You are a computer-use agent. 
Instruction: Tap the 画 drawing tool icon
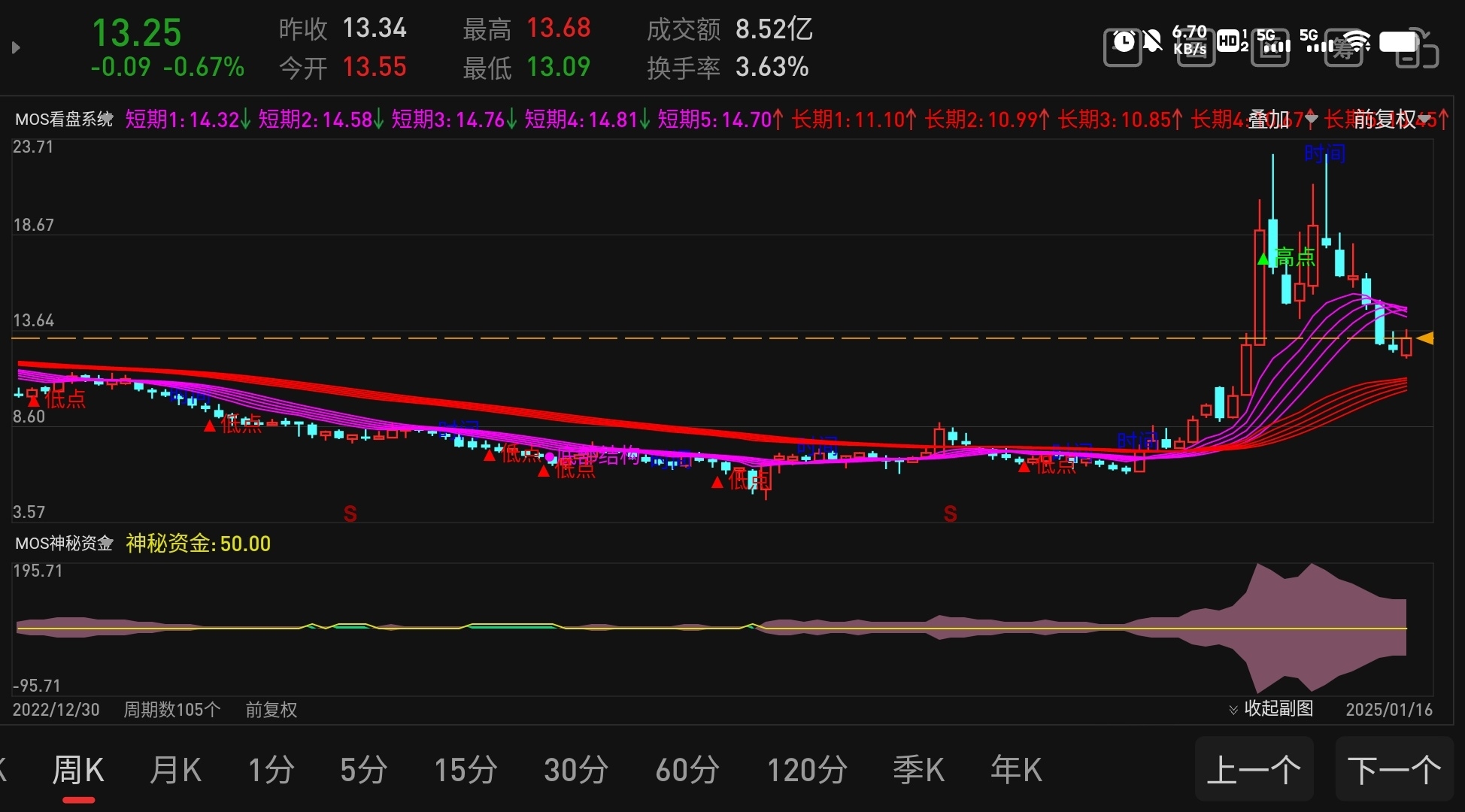1196,48
